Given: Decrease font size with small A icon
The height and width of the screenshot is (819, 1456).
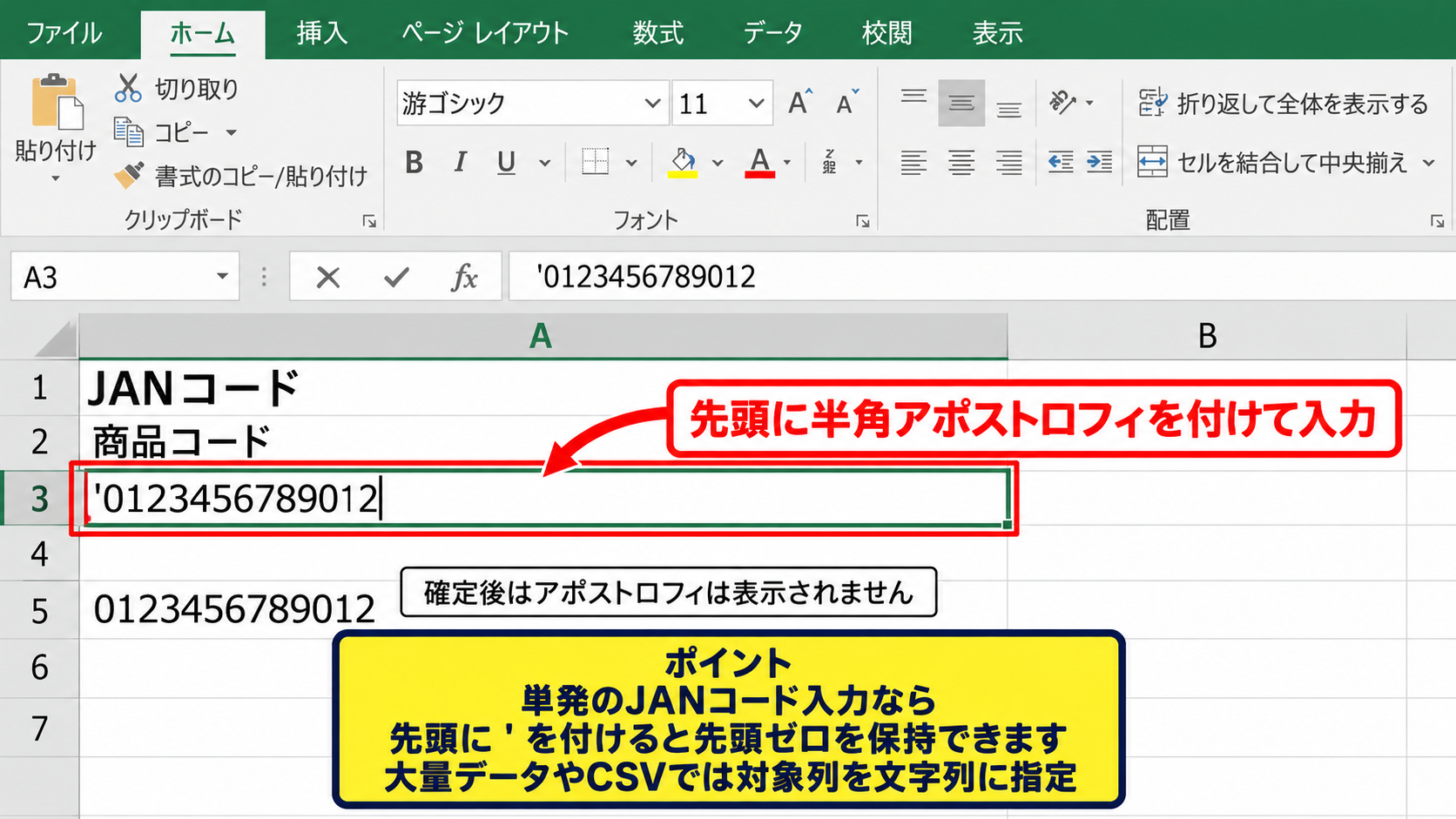Looking at the screenshot, I should coord(847,103).
